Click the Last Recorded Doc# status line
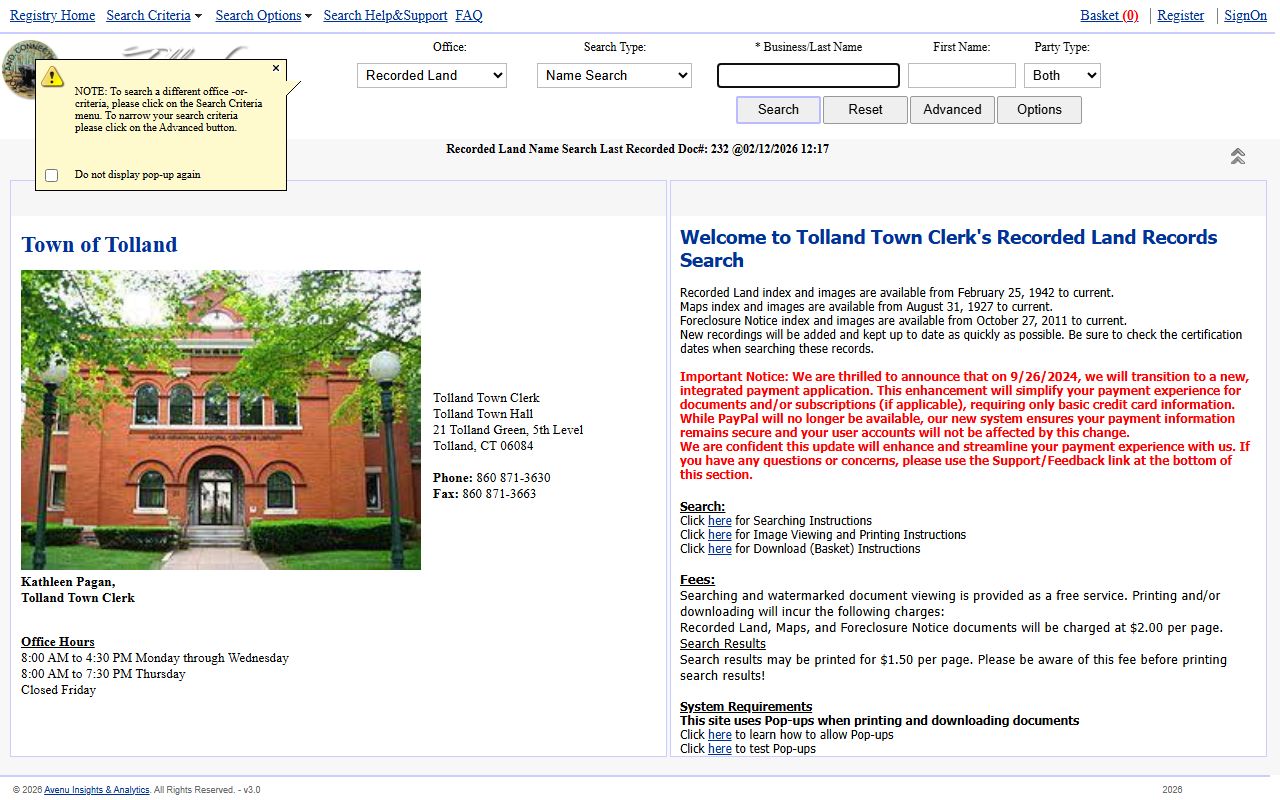Image resolution: width=1280 pixels, height=800 pixels. click(x=637, y=149)
